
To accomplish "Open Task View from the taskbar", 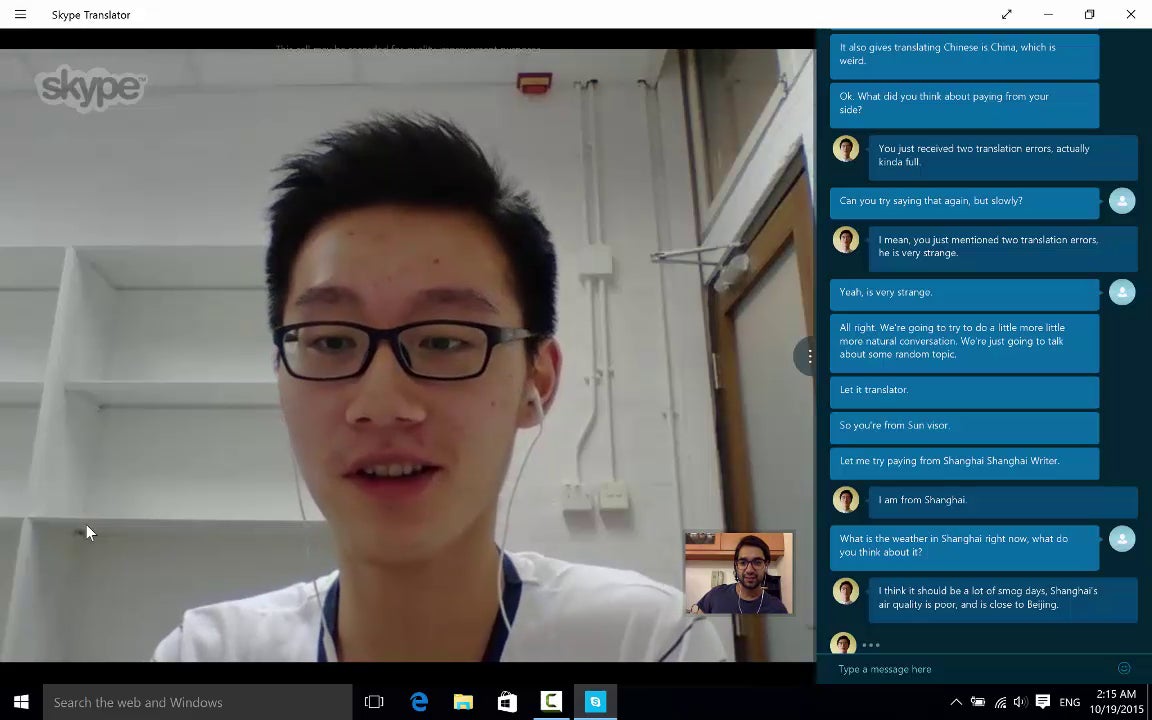I will coord(374,702).
